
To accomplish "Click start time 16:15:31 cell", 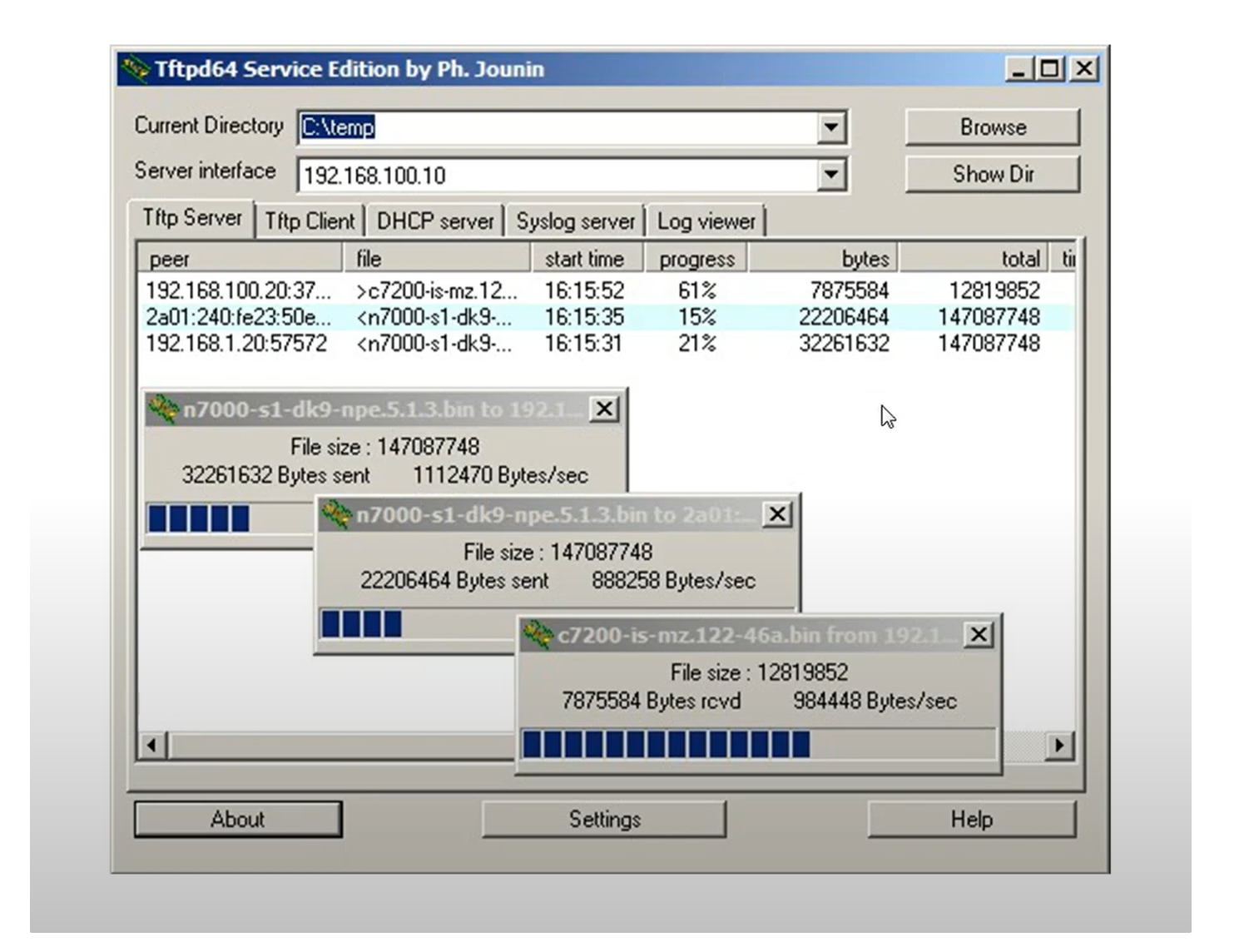I will pyautogui.click(x=583, y=344).
